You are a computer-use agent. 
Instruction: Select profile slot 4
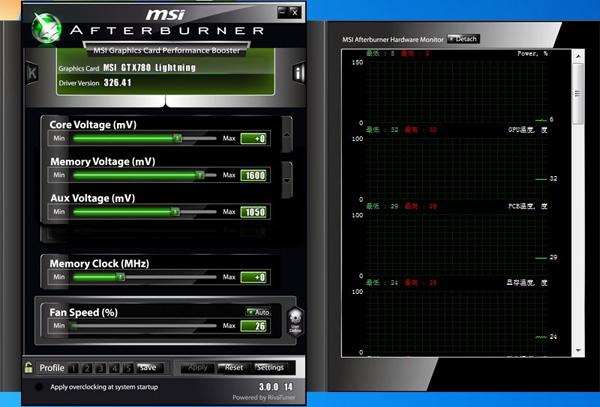tap(114, 368)
